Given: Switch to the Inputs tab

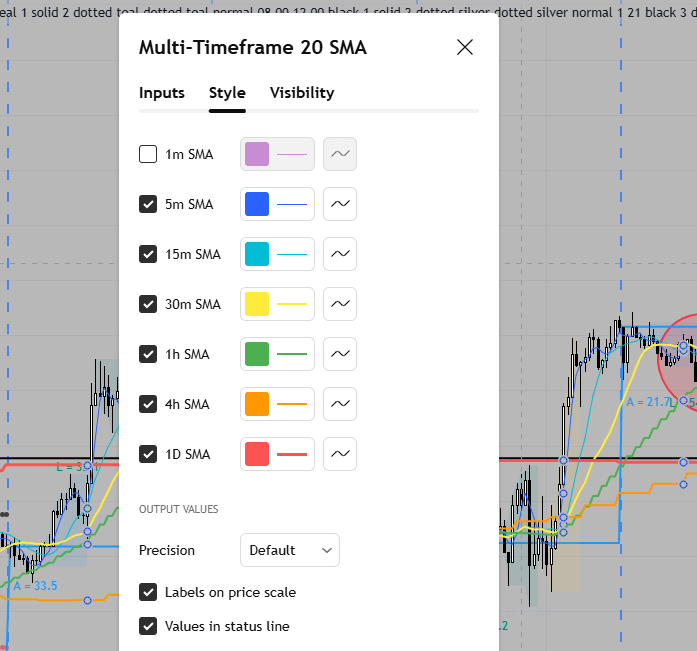Looking at the screenshot, I should click(162, 93).
